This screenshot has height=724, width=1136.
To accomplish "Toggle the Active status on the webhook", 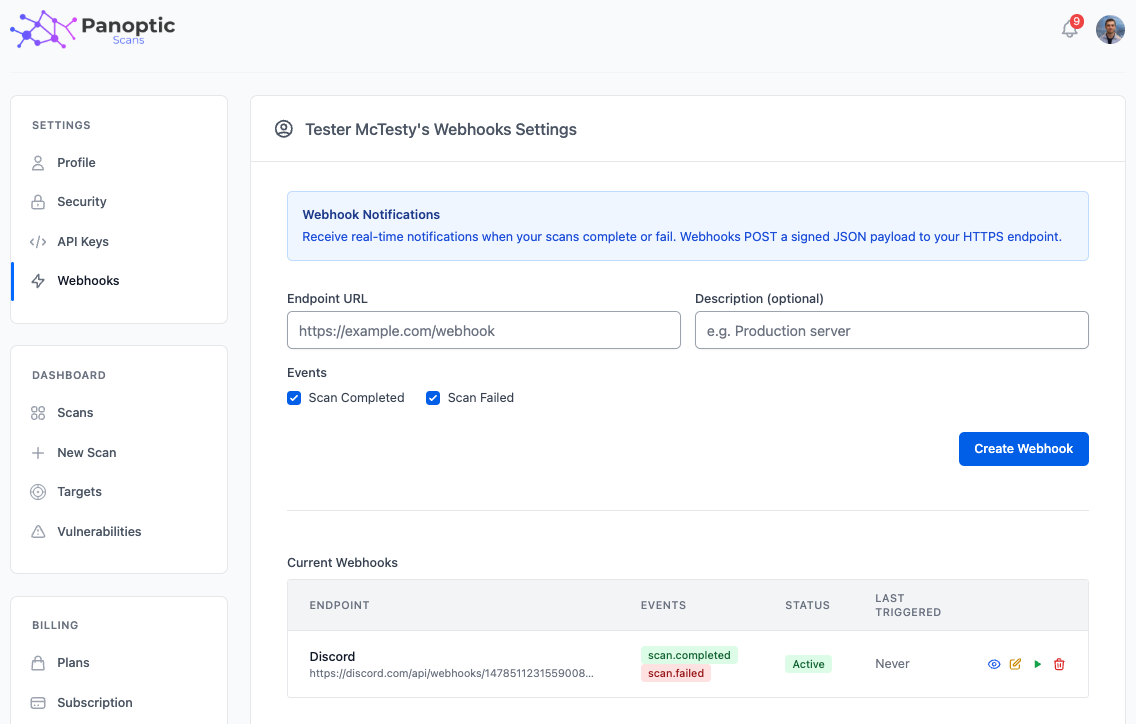I will tap(808, 663).
